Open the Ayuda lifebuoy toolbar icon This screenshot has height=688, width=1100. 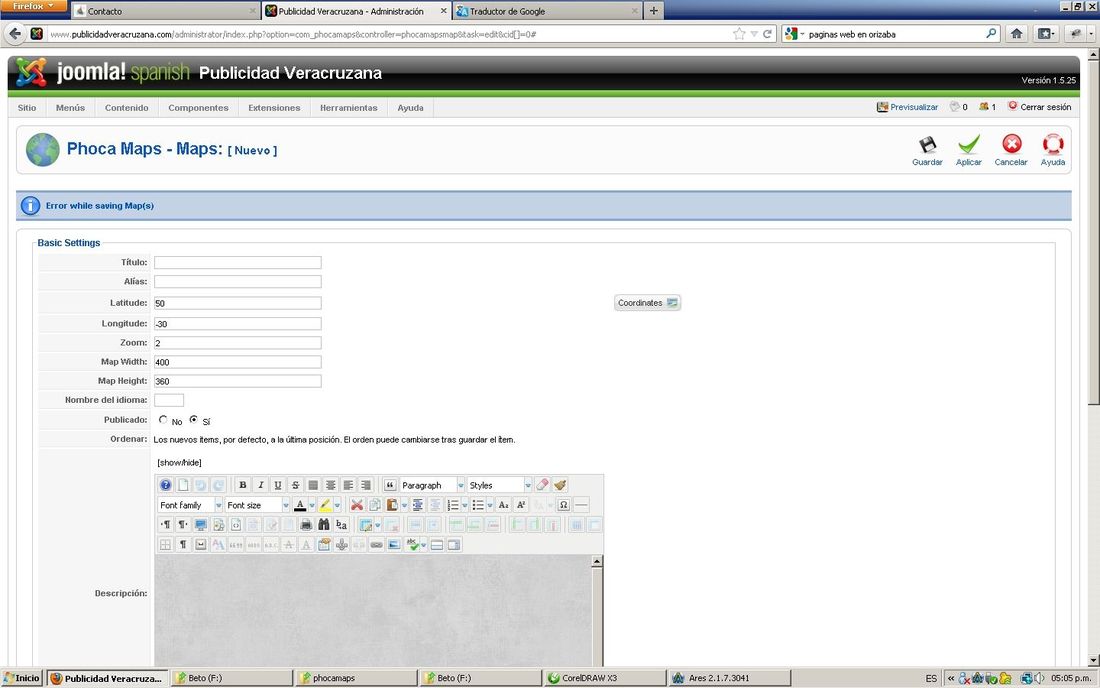pos(1052,144)
